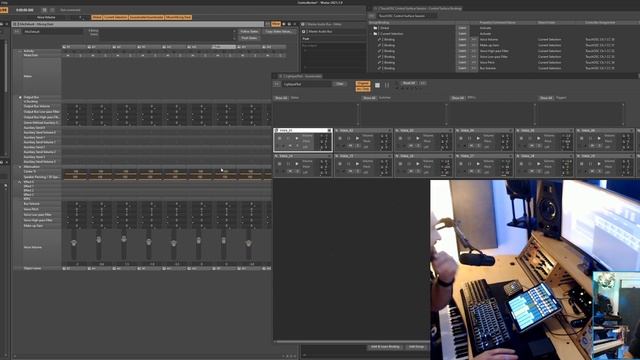Click the leftmost Voice Volume fader handle

[x=74, y=243]
